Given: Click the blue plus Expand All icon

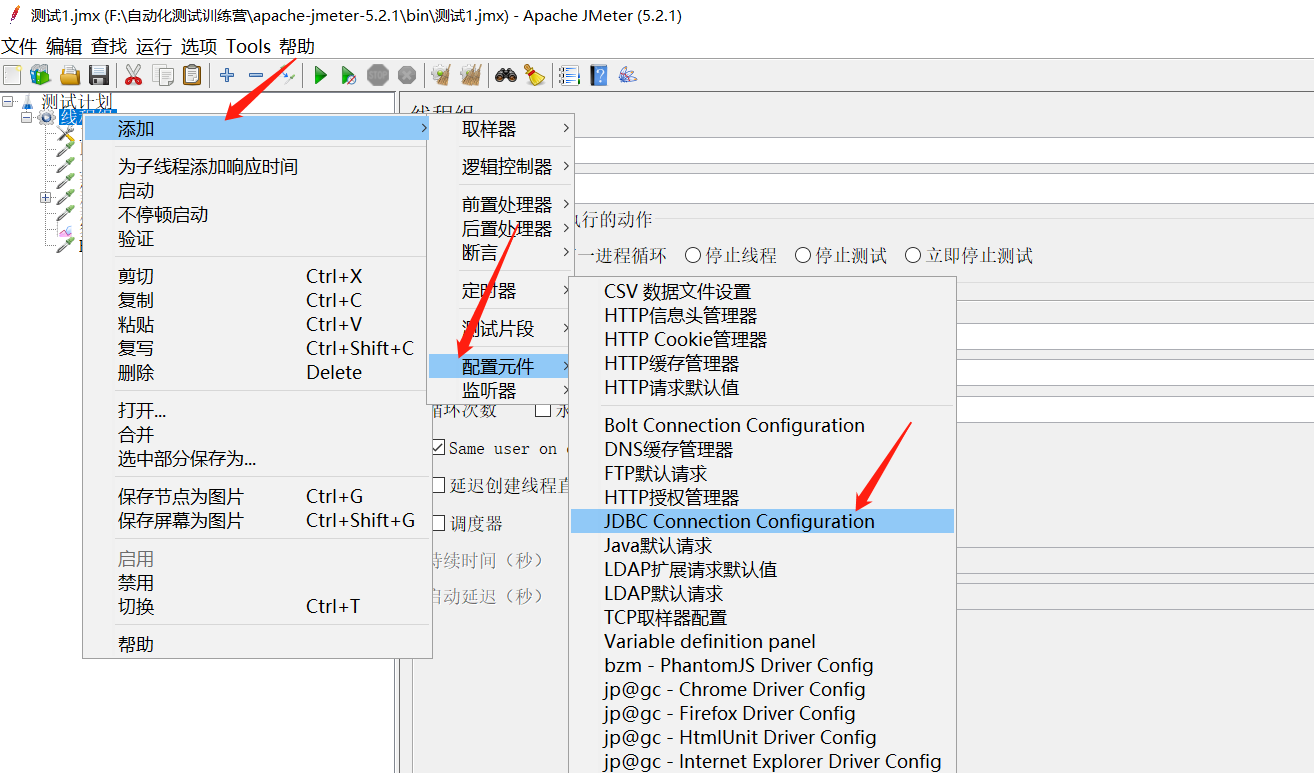Looking at the screenshot, I should [x=227, y=75].
